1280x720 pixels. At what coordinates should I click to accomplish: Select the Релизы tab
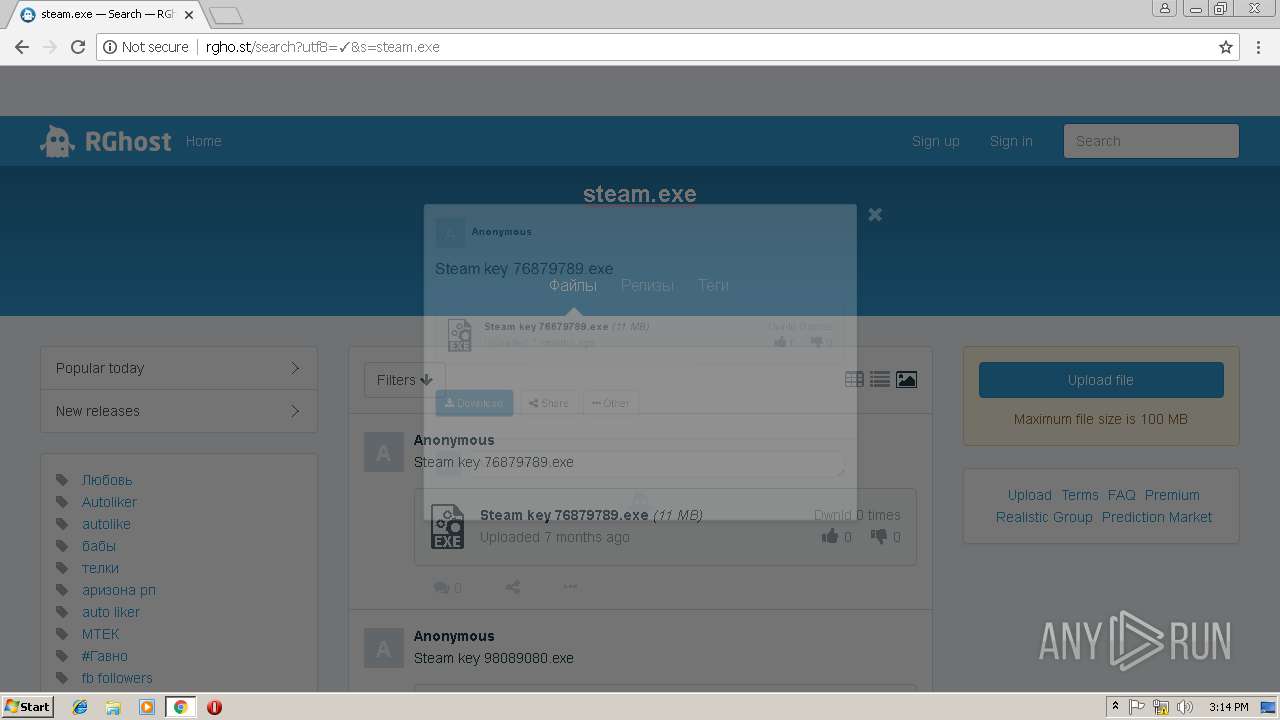click(647, 285)
